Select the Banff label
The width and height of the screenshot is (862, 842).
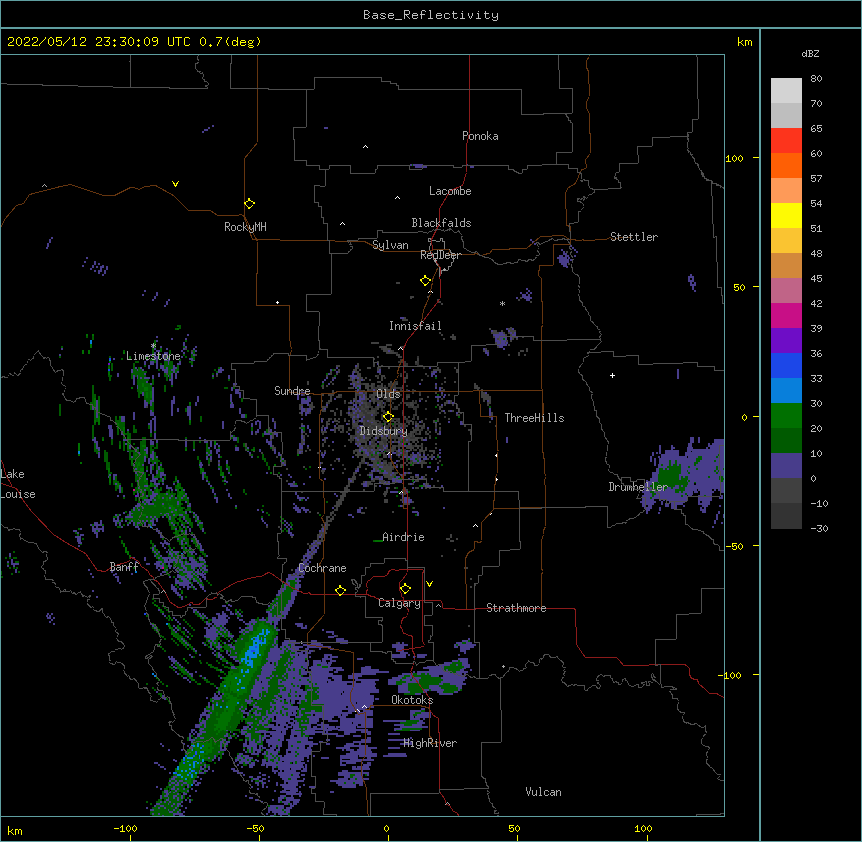click(x=124, y=567)
